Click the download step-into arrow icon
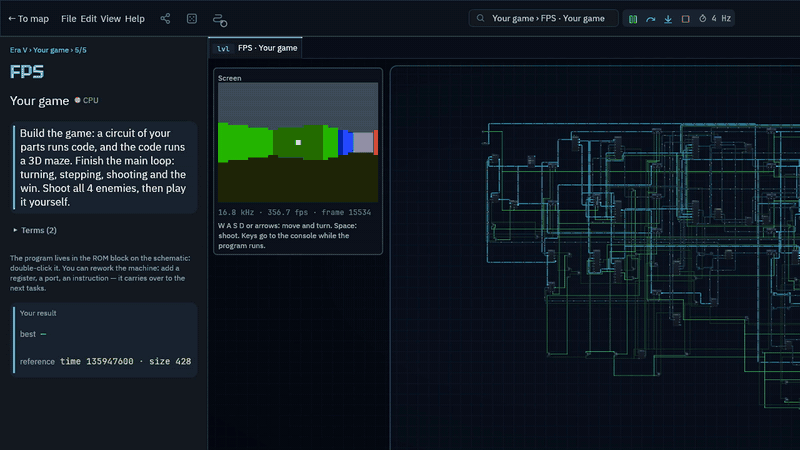 coord(668,19)
